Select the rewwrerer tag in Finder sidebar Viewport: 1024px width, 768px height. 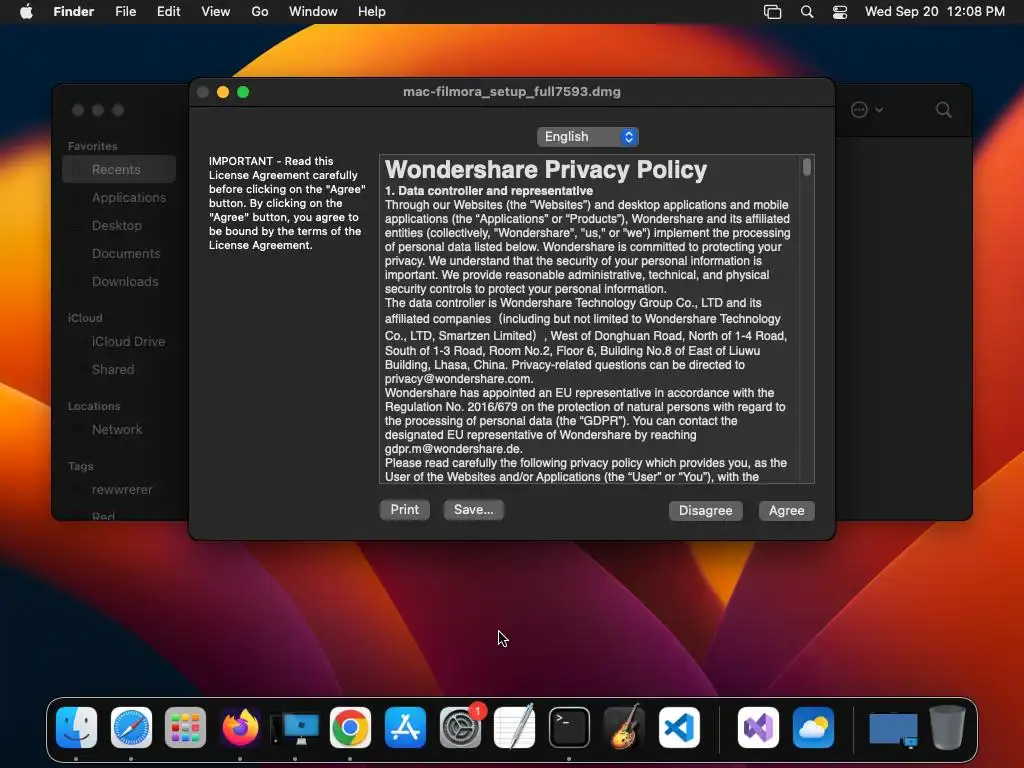click(x=119, y=490)
